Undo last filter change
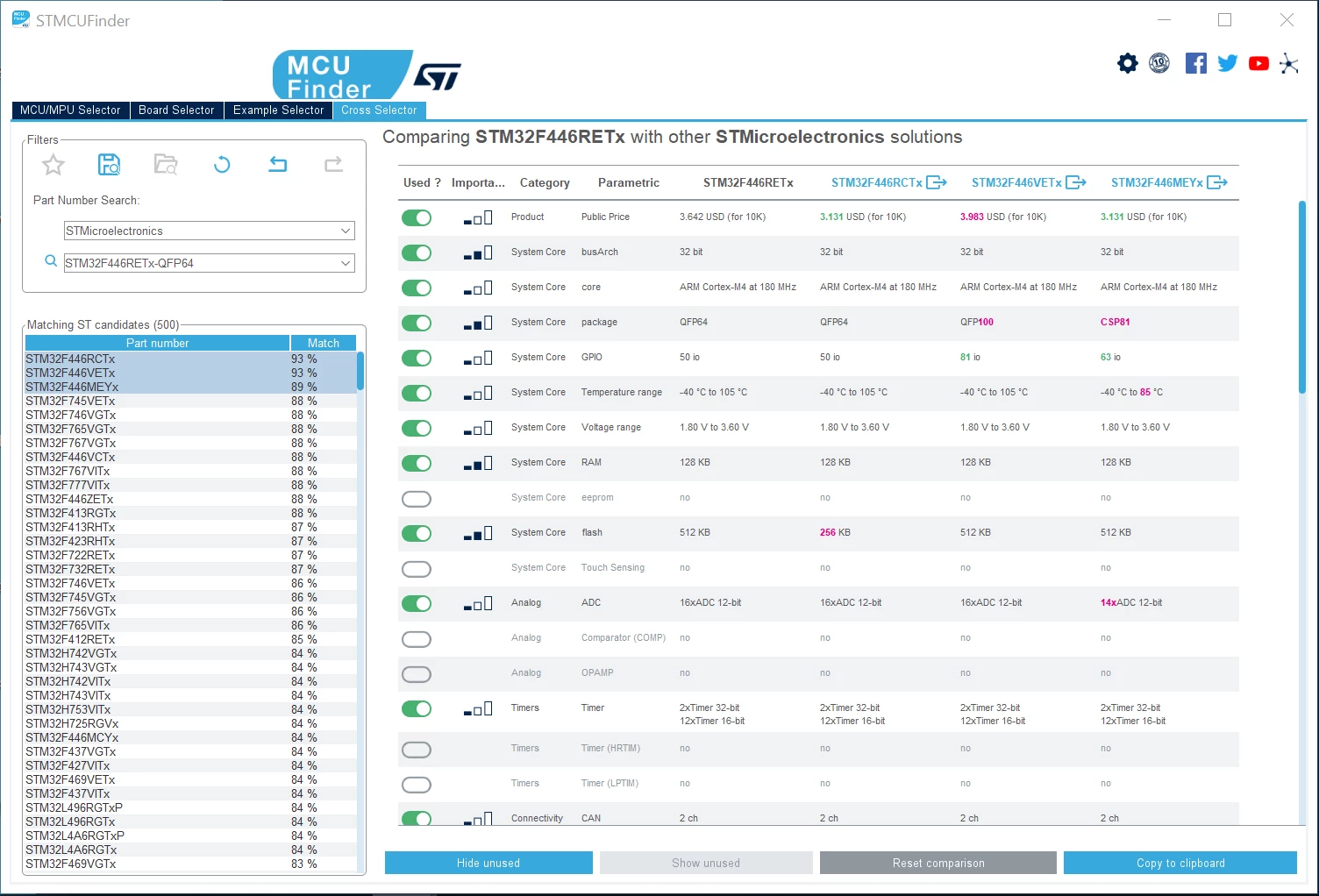The image size is (1319, 896). [278, 164]
